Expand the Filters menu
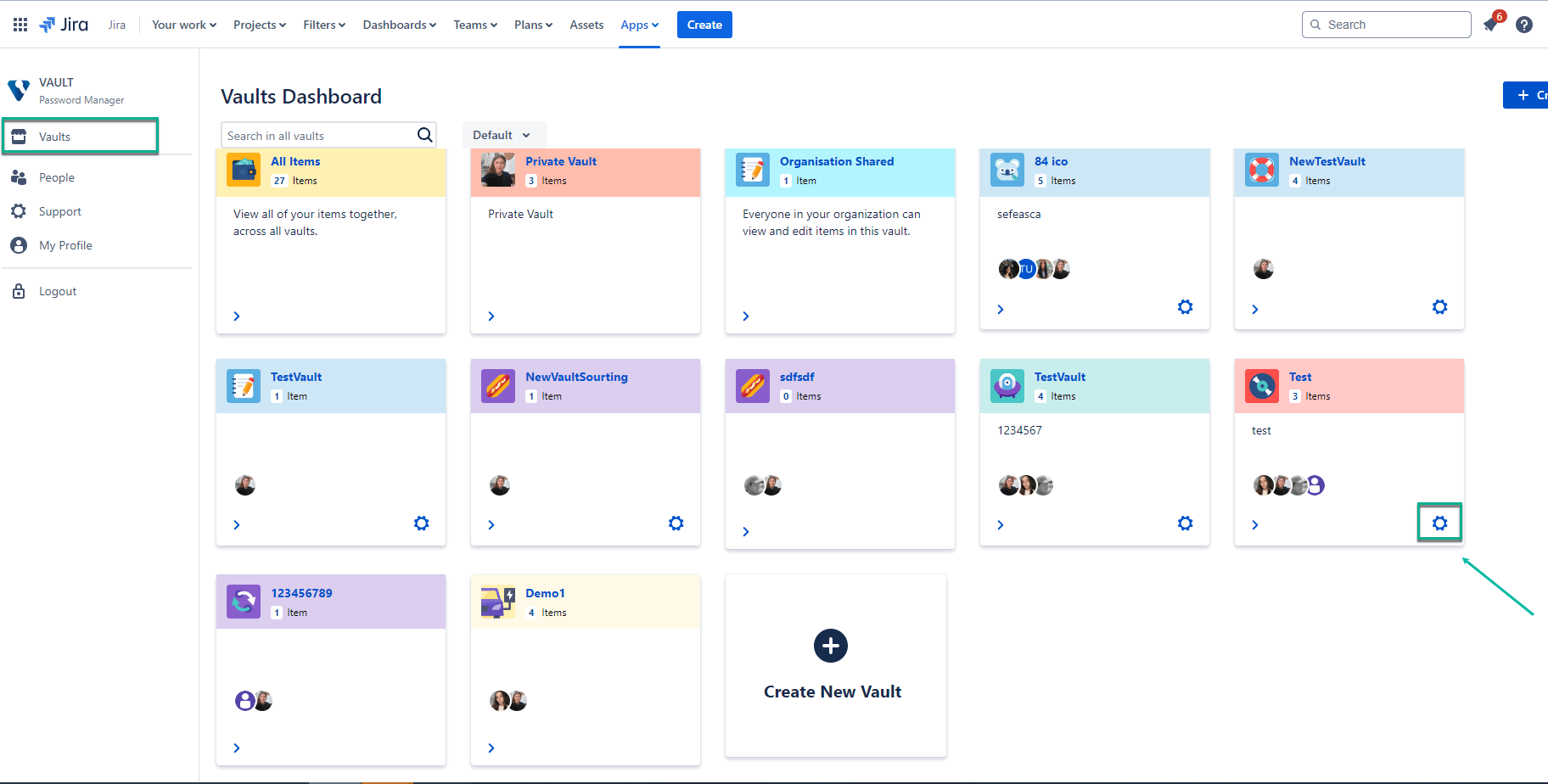 pyautogui.click(x=323, y=25)
